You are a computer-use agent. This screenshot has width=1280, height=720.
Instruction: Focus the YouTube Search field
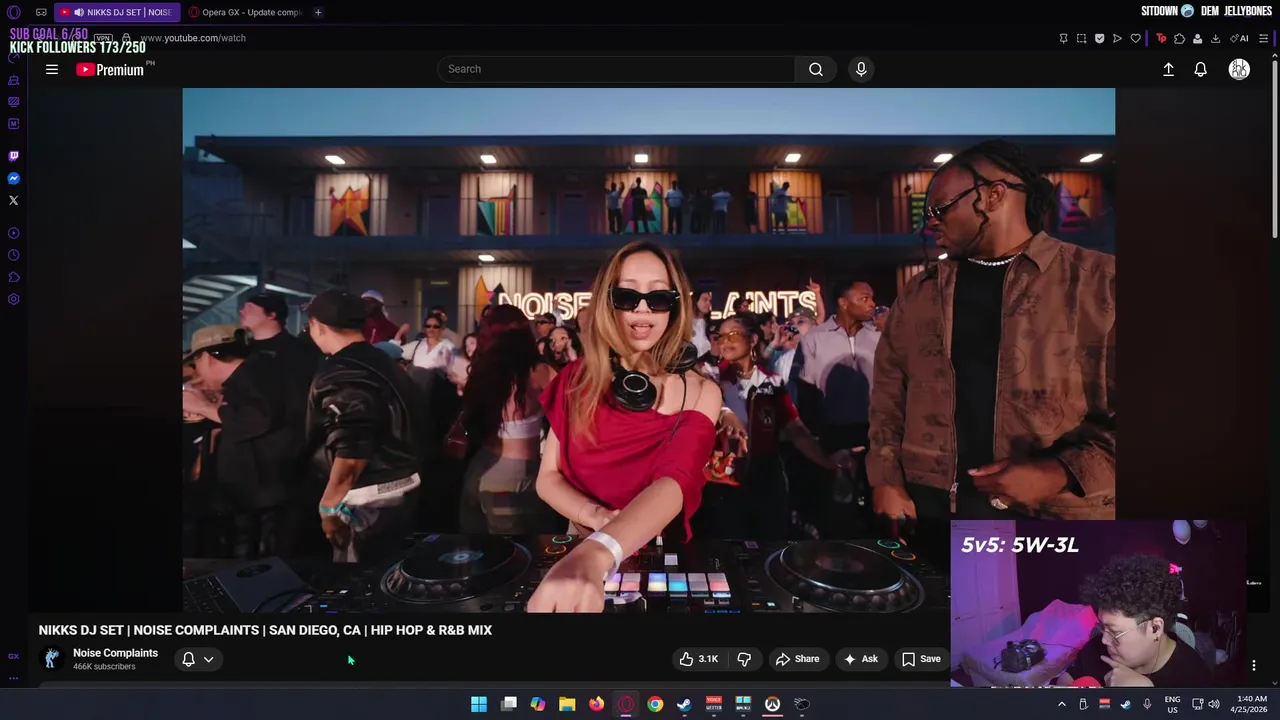click(x=616, y=69)
